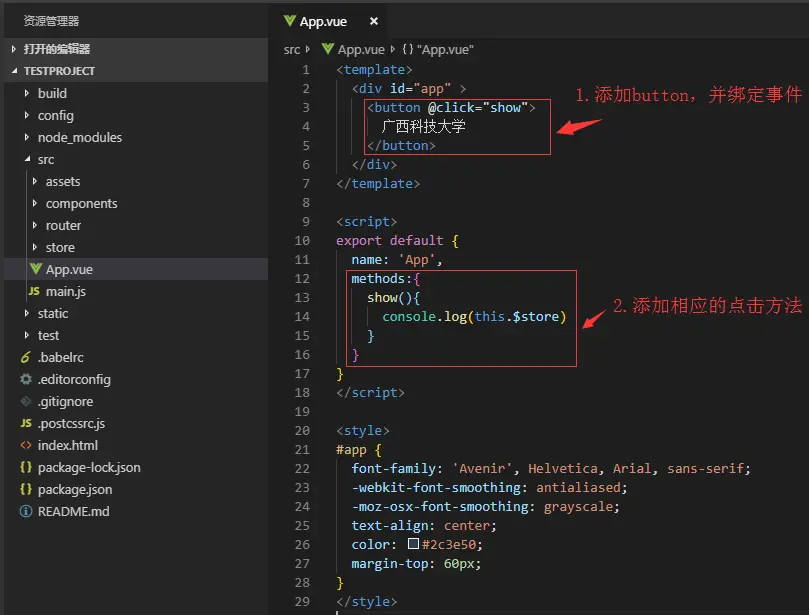Click the opening <script> tag line
The image size is (809, 615).
click(x=366, y=221)
